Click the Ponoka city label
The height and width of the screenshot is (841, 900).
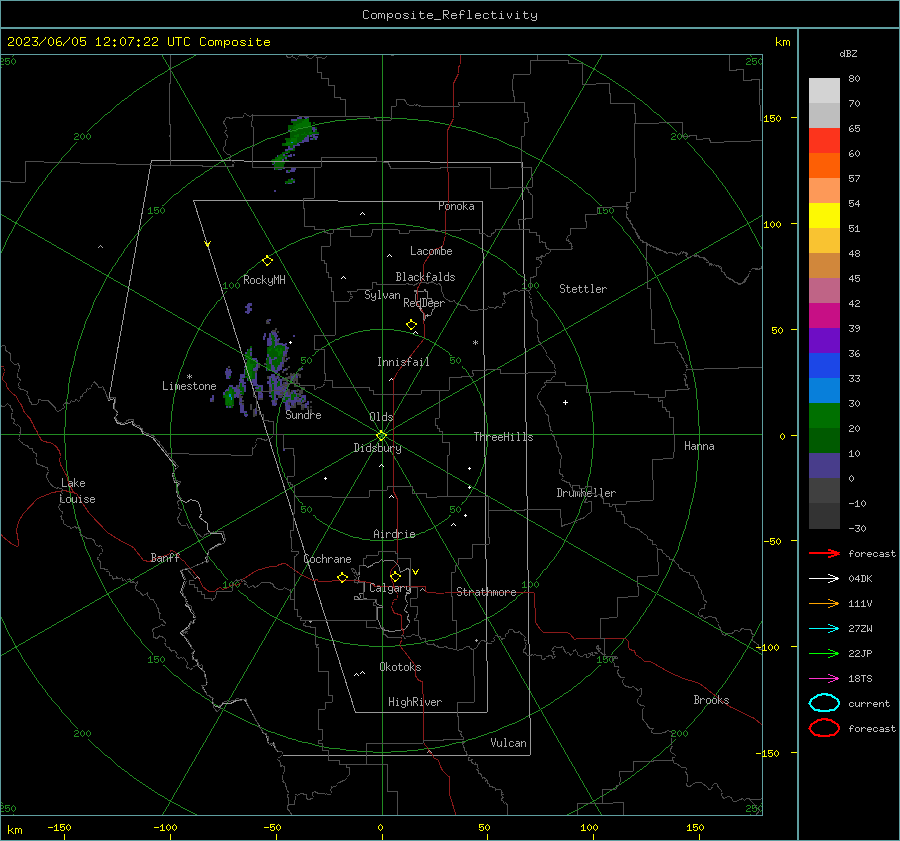(456, 206)
